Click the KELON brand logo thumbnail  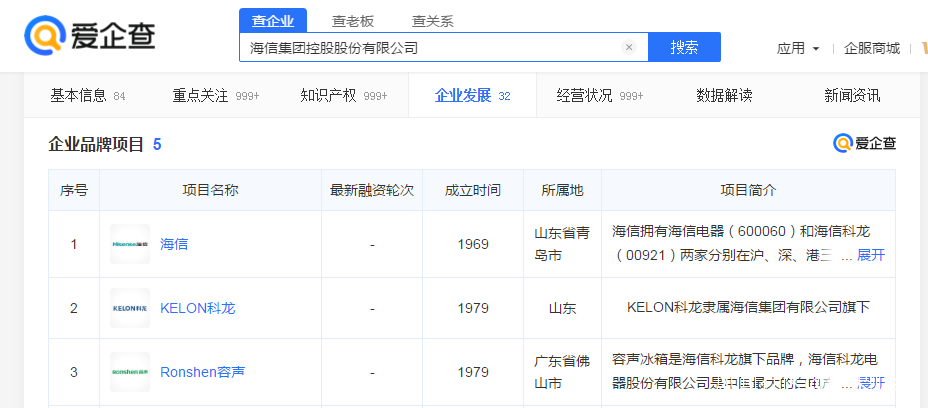130,308
